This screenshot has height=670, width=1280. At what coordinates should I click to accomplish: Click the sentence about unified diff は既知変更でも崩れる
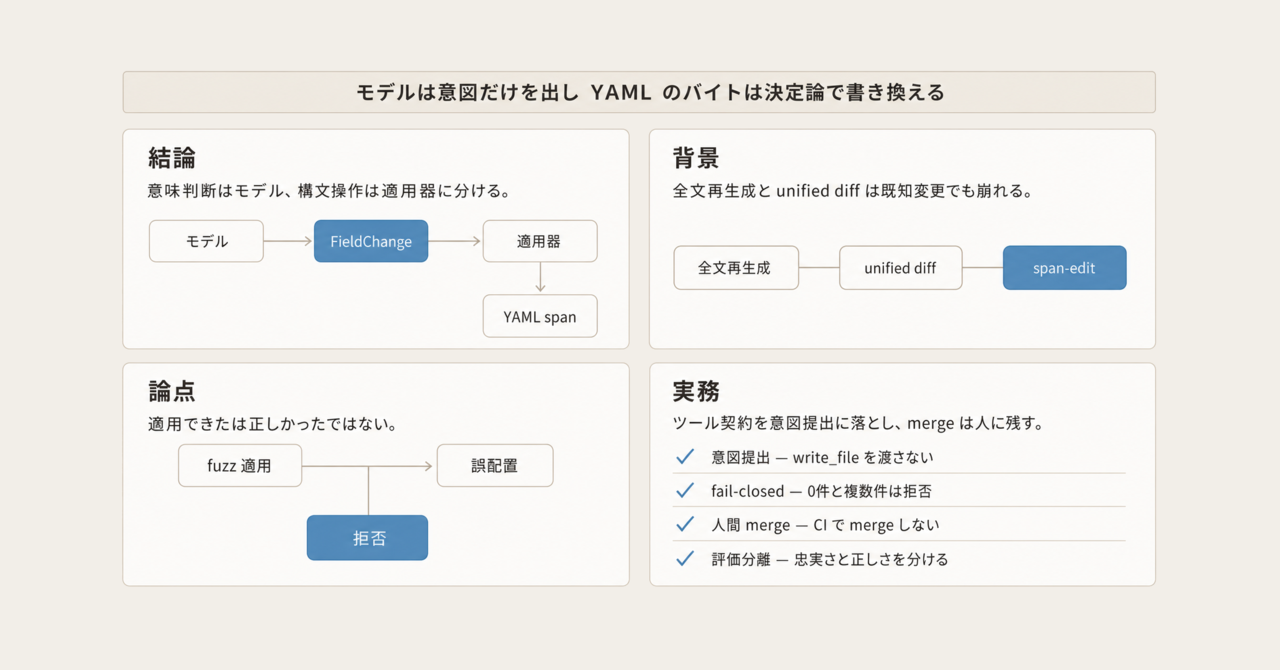tap(853, 190)
